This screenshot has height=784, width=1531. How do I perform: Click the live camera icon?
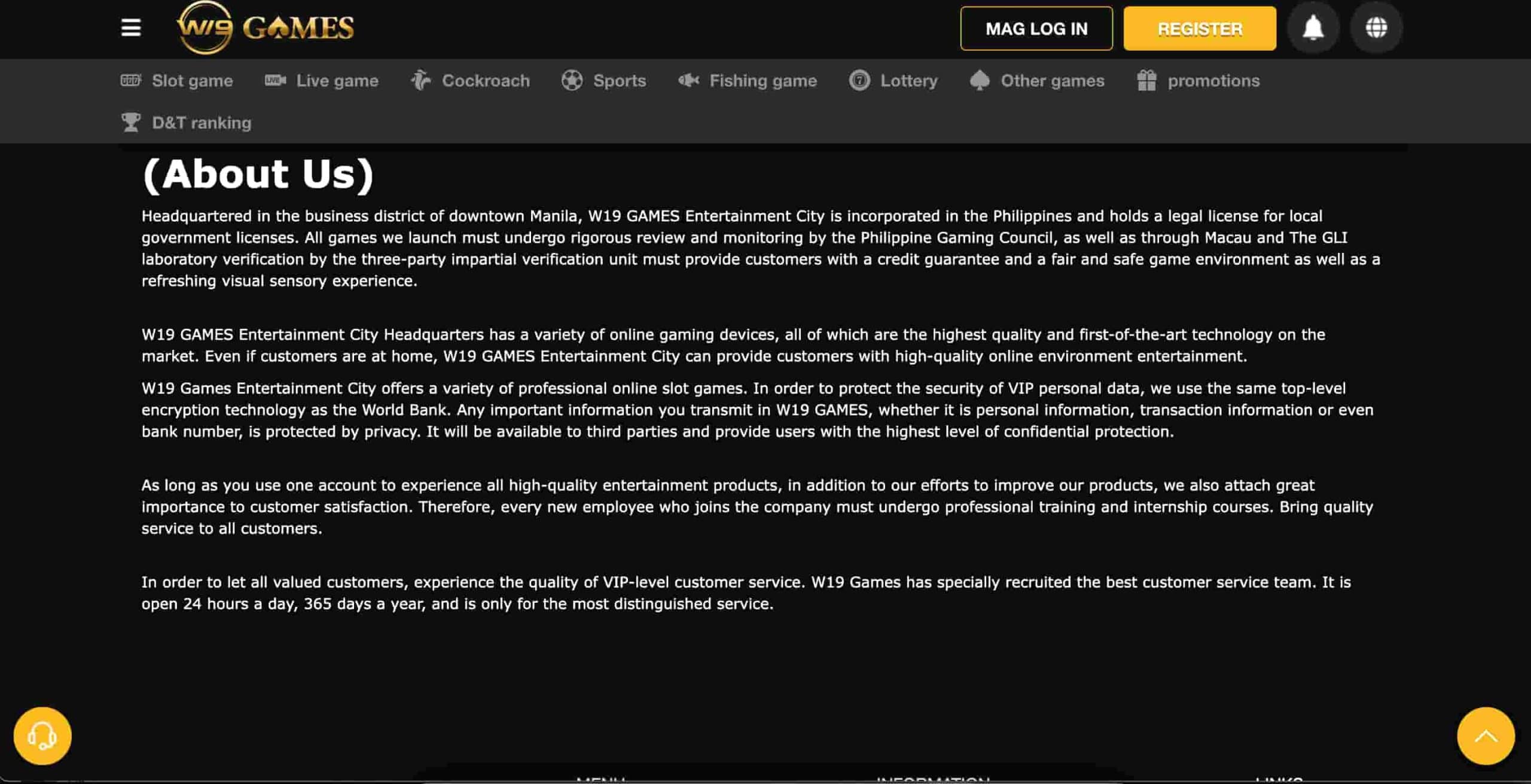[x=275, y=80]
